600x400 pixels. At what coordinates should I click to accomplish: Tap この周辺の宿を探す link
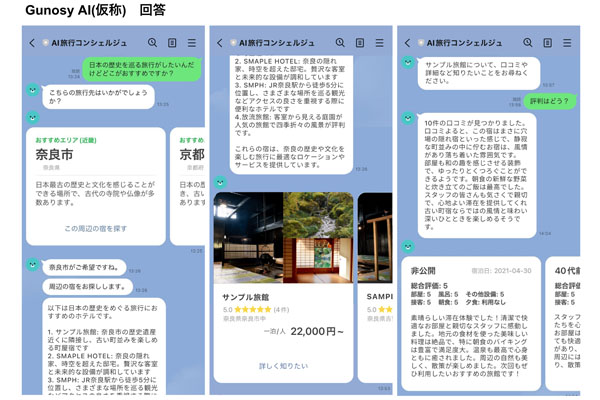[x=95, y=229]
